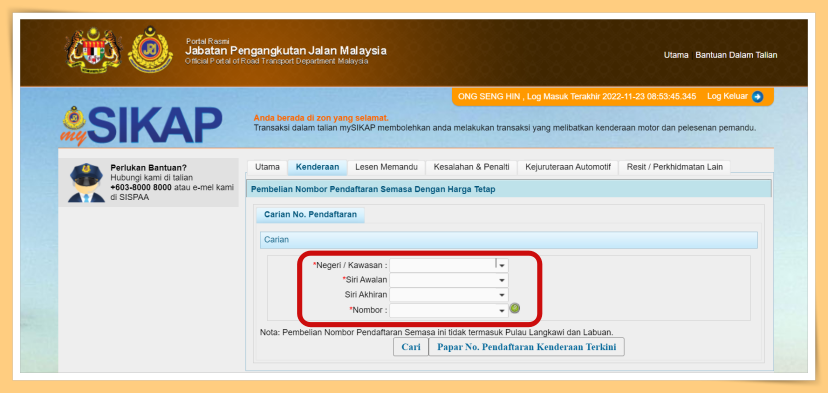The image size is (828, 393).
Task: Click Bantuan Dalam Talian header link
Action: (736, 55)
